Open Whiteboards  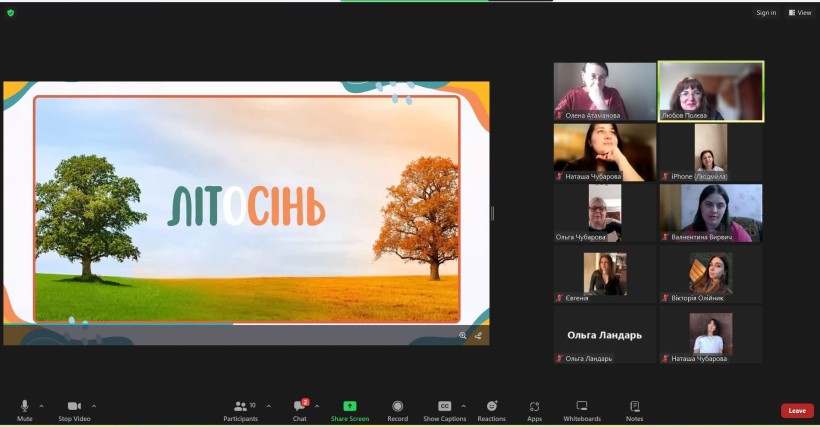[x=582, y=408]
